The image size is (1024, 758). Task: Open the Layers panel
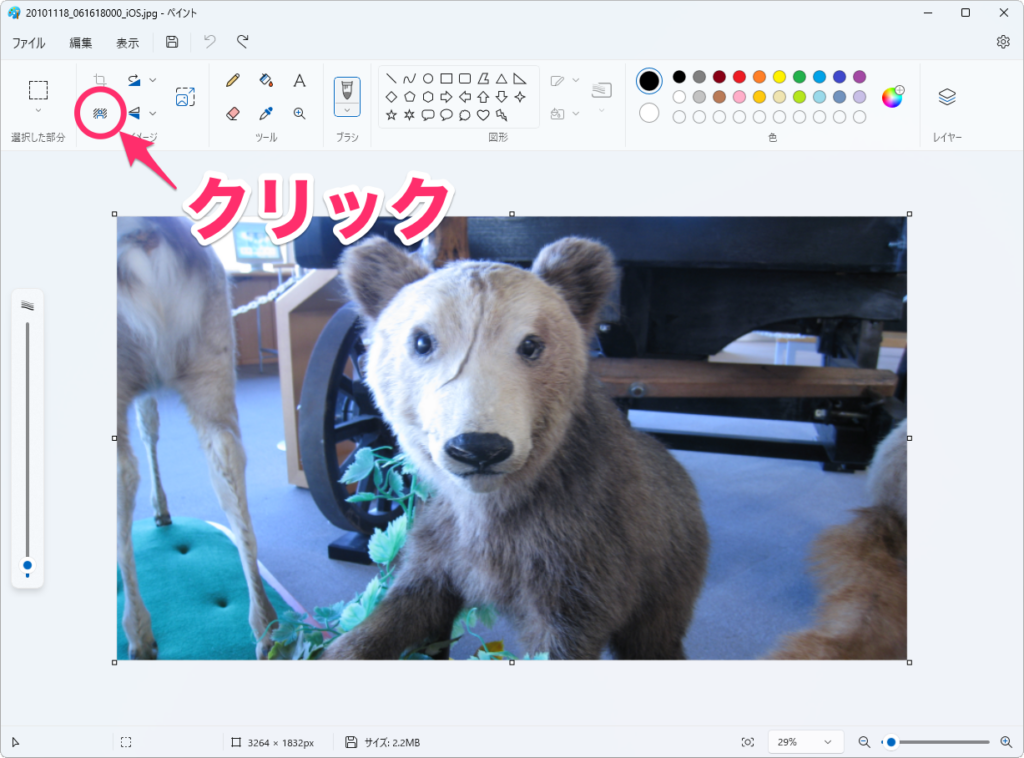click(x=947, y=97)
